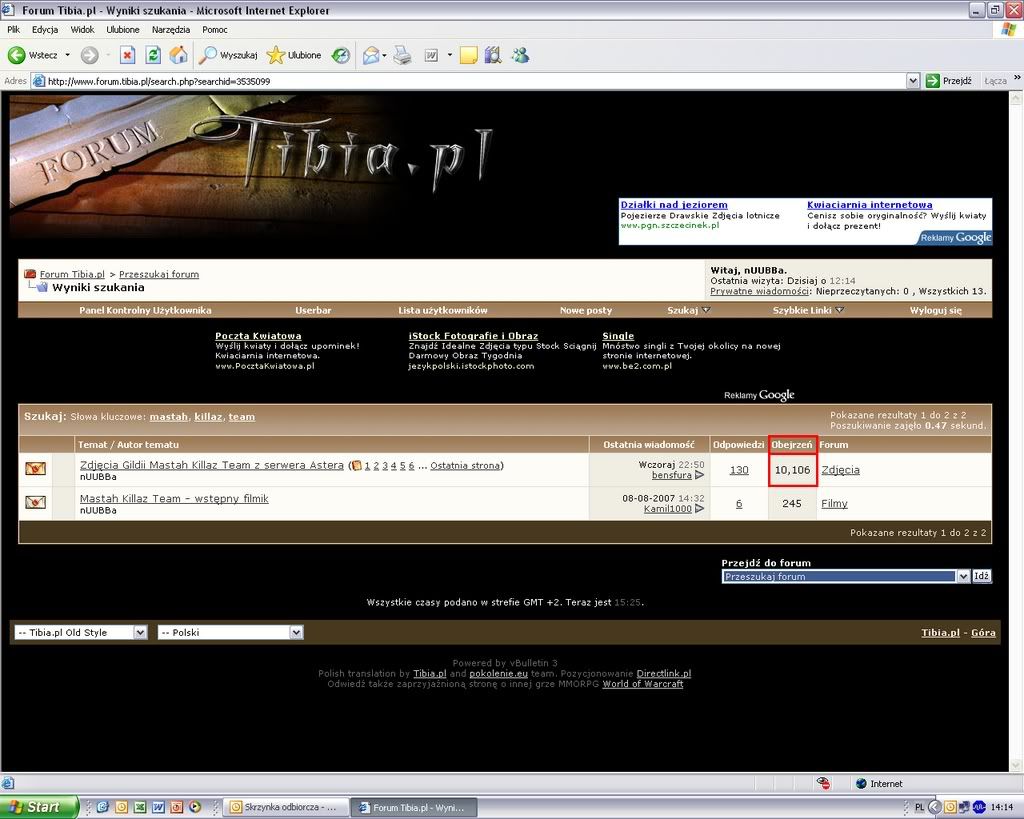The width and height of the screenshot is (1024, 819).
Task: Click the Mail envelope toolbar icon
Action: [x=371, y=56]
